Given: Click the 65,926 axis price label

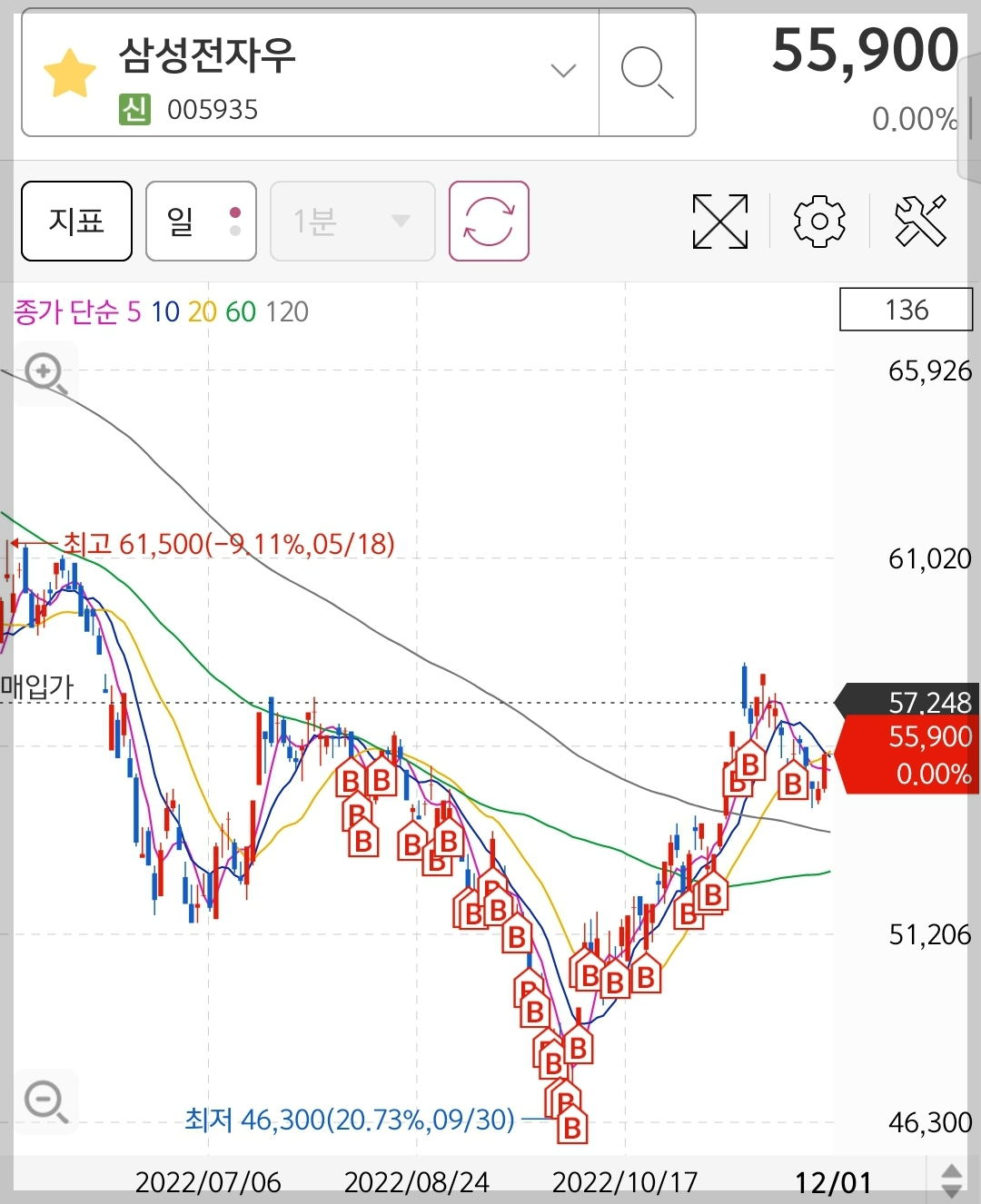Looking at the screenshot, I should pyautogui.click(x=929, y=370).
